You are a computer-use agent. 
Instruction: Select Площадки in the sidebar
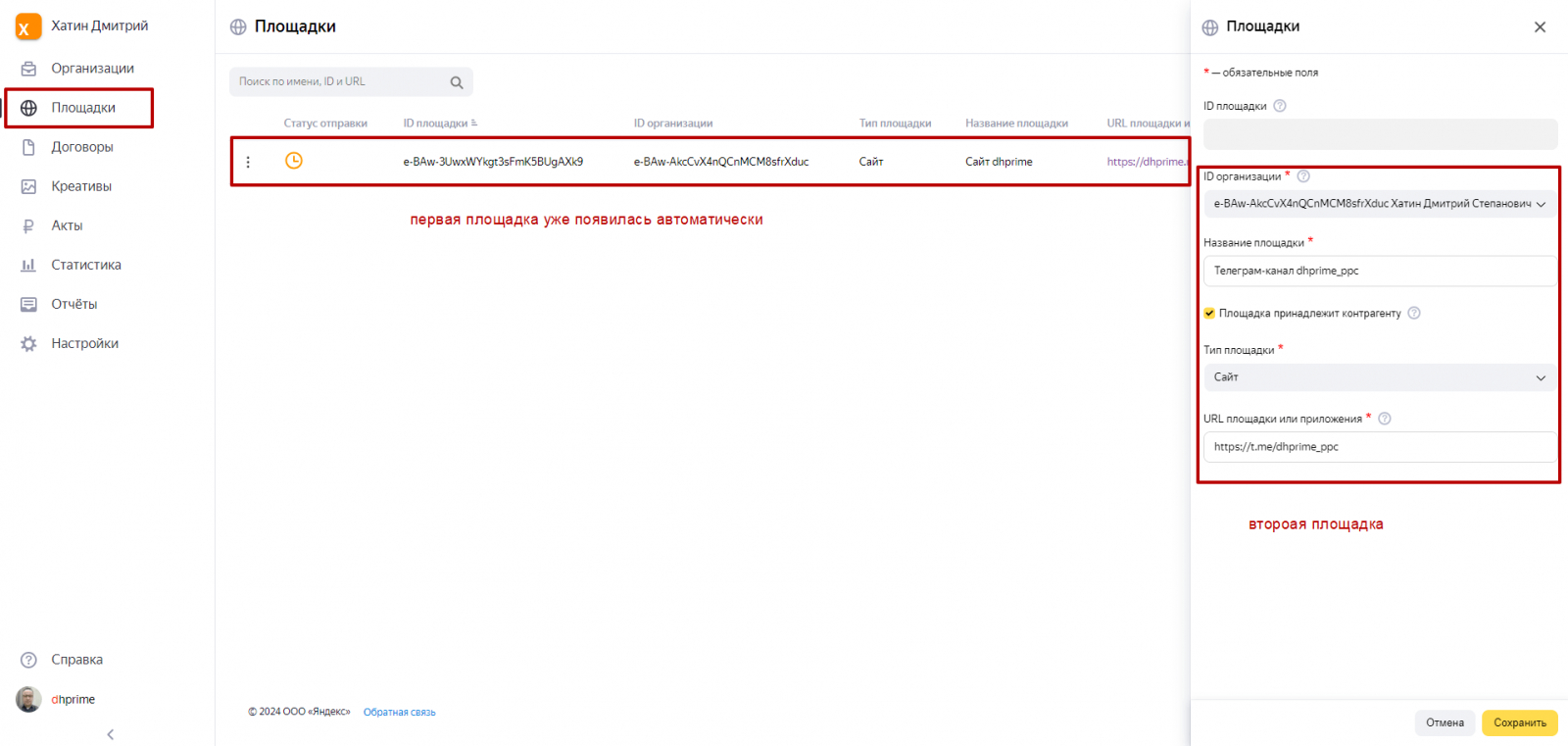pos(83,108)
